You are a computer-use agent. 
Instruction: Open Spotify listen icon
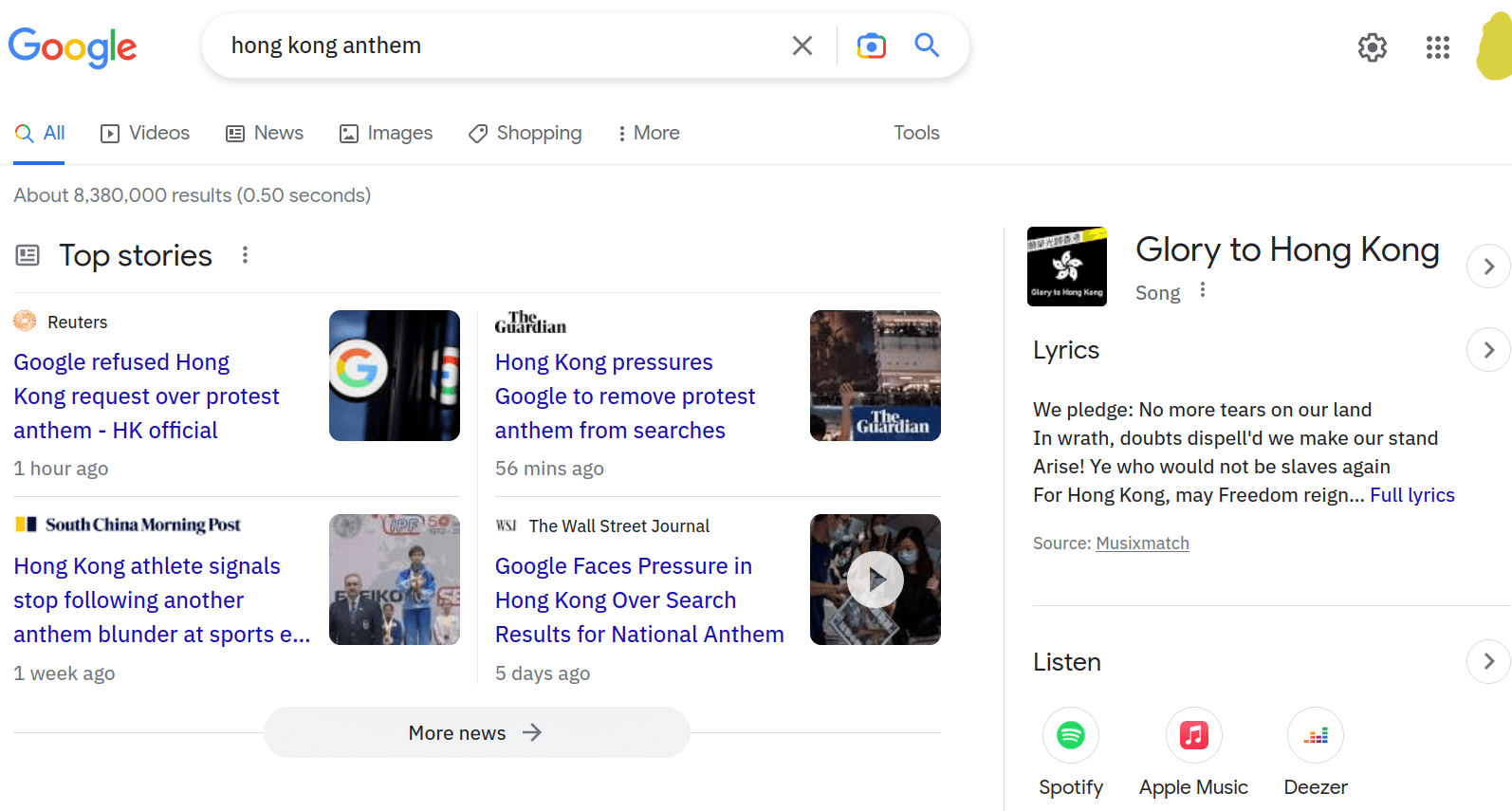pos(1071,735)
